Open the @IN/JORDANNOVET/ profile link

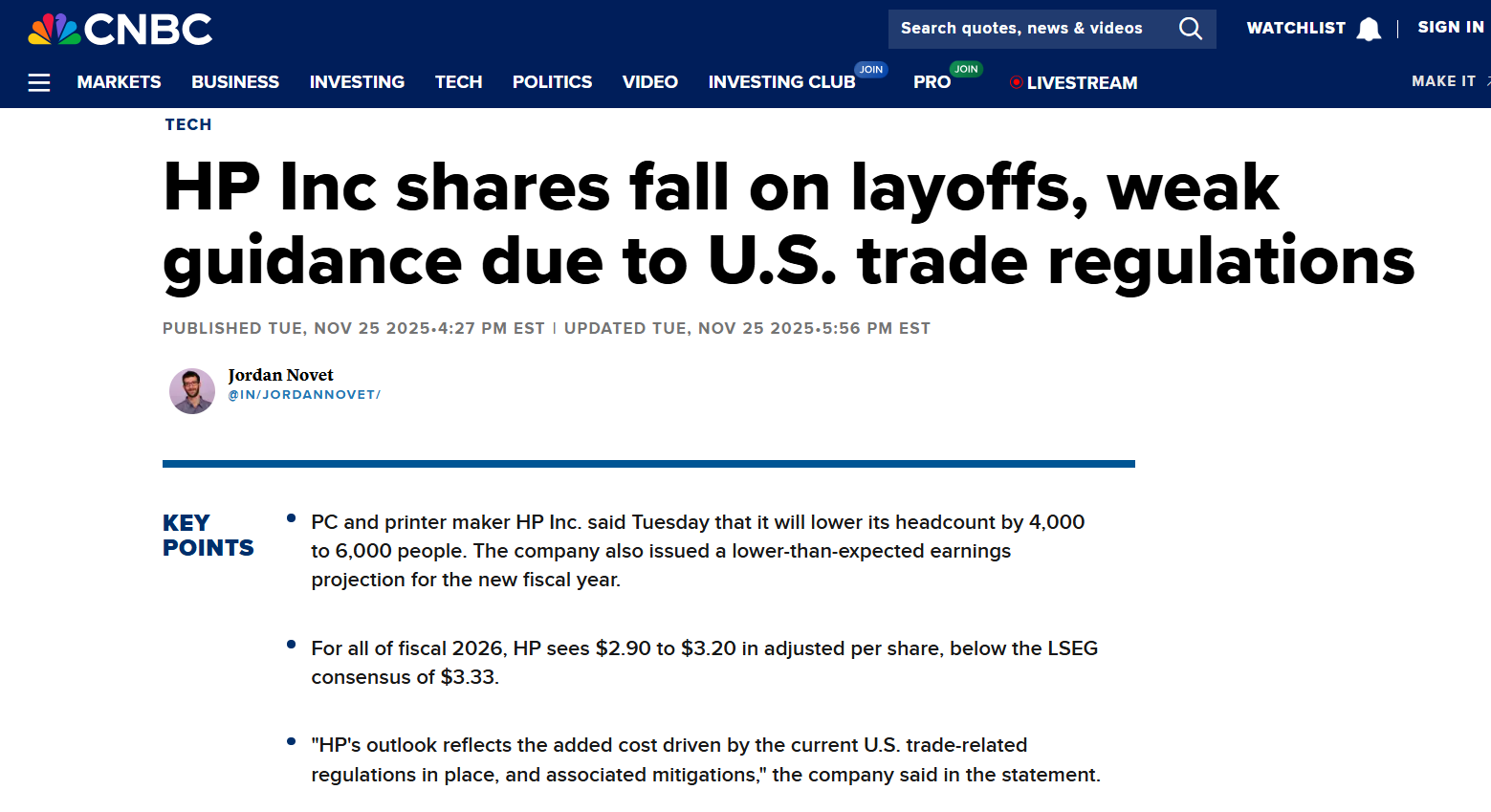(304, 395)
